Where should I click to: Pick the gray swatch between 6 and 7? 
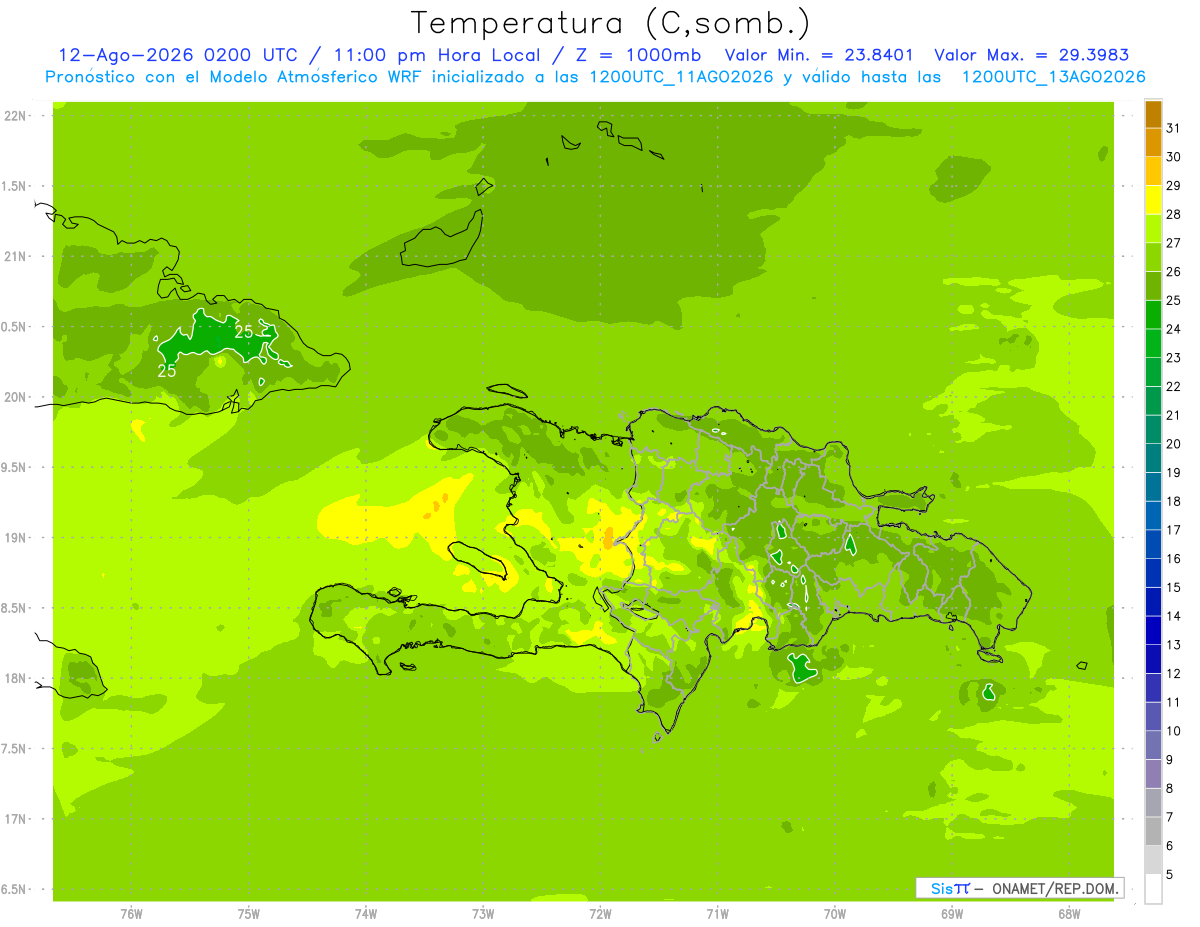pos(1153,832)
